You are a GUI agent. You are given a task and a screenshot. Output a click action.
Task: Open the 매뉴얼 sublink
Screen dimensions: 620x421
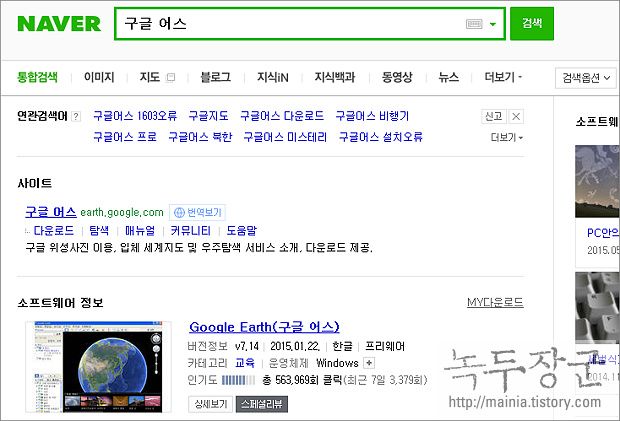[140, 230]
